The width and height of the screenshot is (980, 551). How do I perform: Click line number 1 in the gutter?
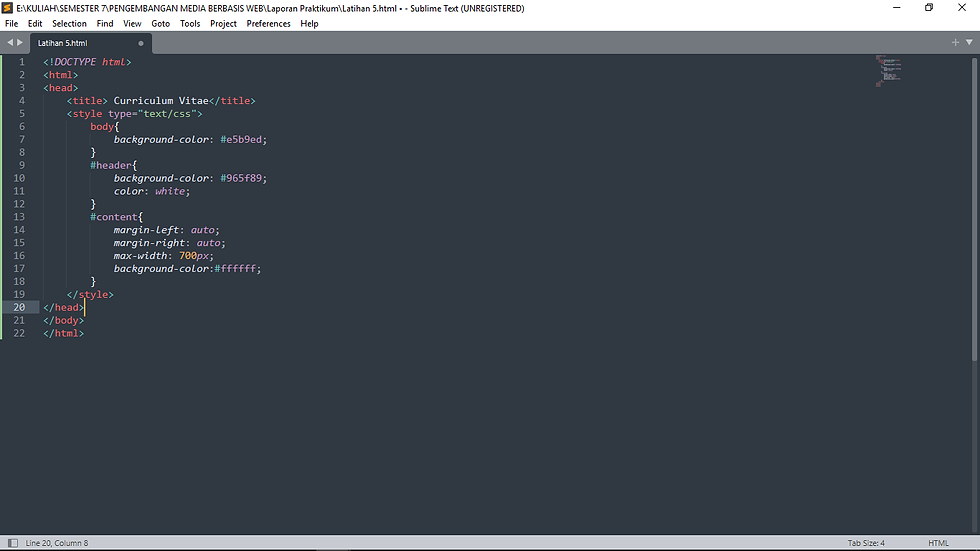(x=22, y=62)
